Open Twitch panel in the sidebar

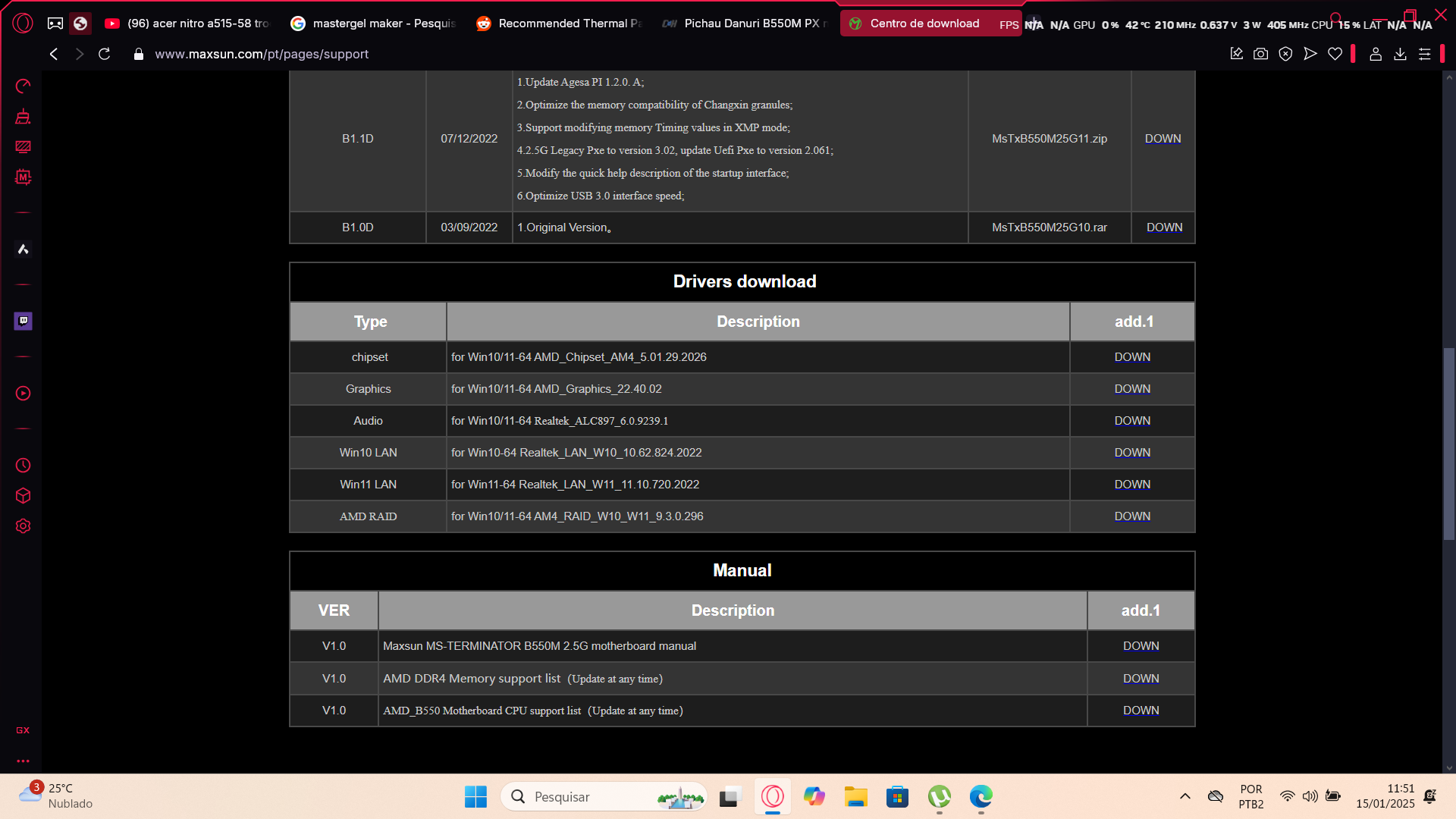[x=23, y=321]
